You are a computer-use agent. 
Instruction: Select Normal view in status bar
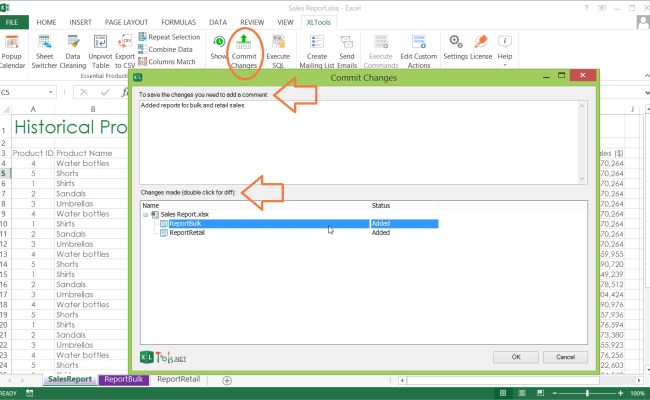[503, 393]
